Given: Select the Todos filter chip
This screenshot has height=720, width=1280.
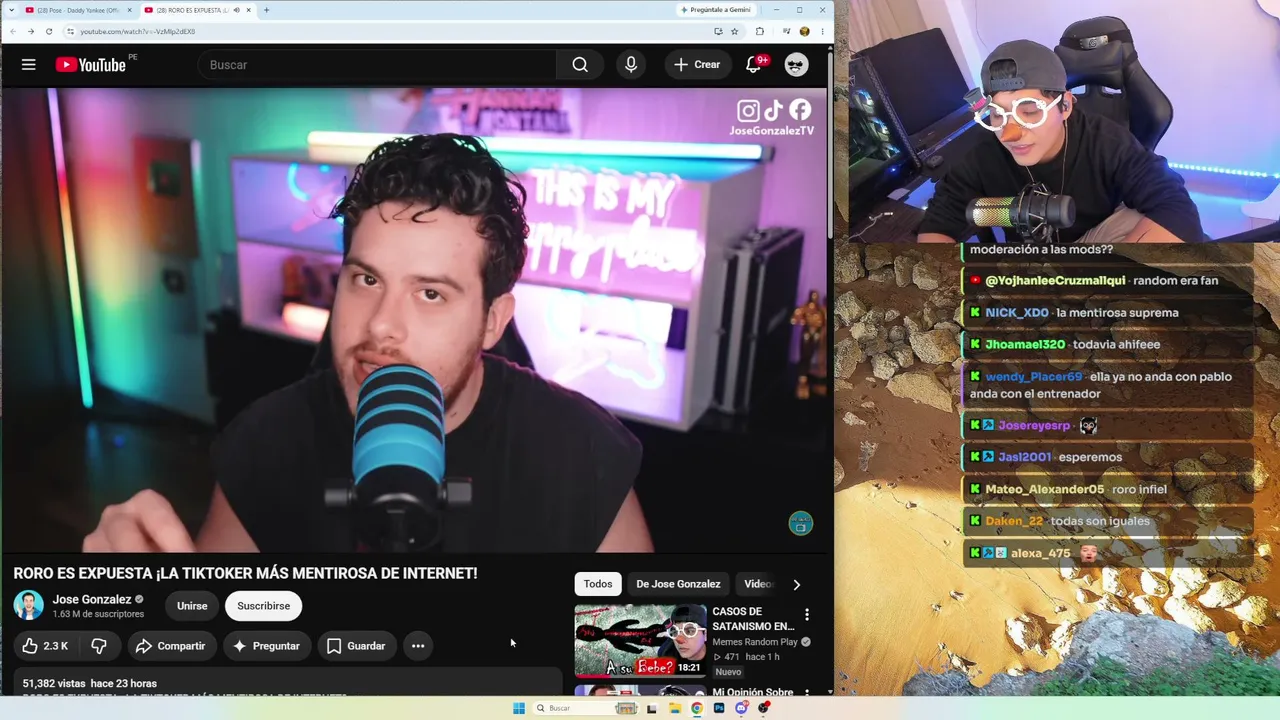Looking at the screenshot, I should [598, 584].
